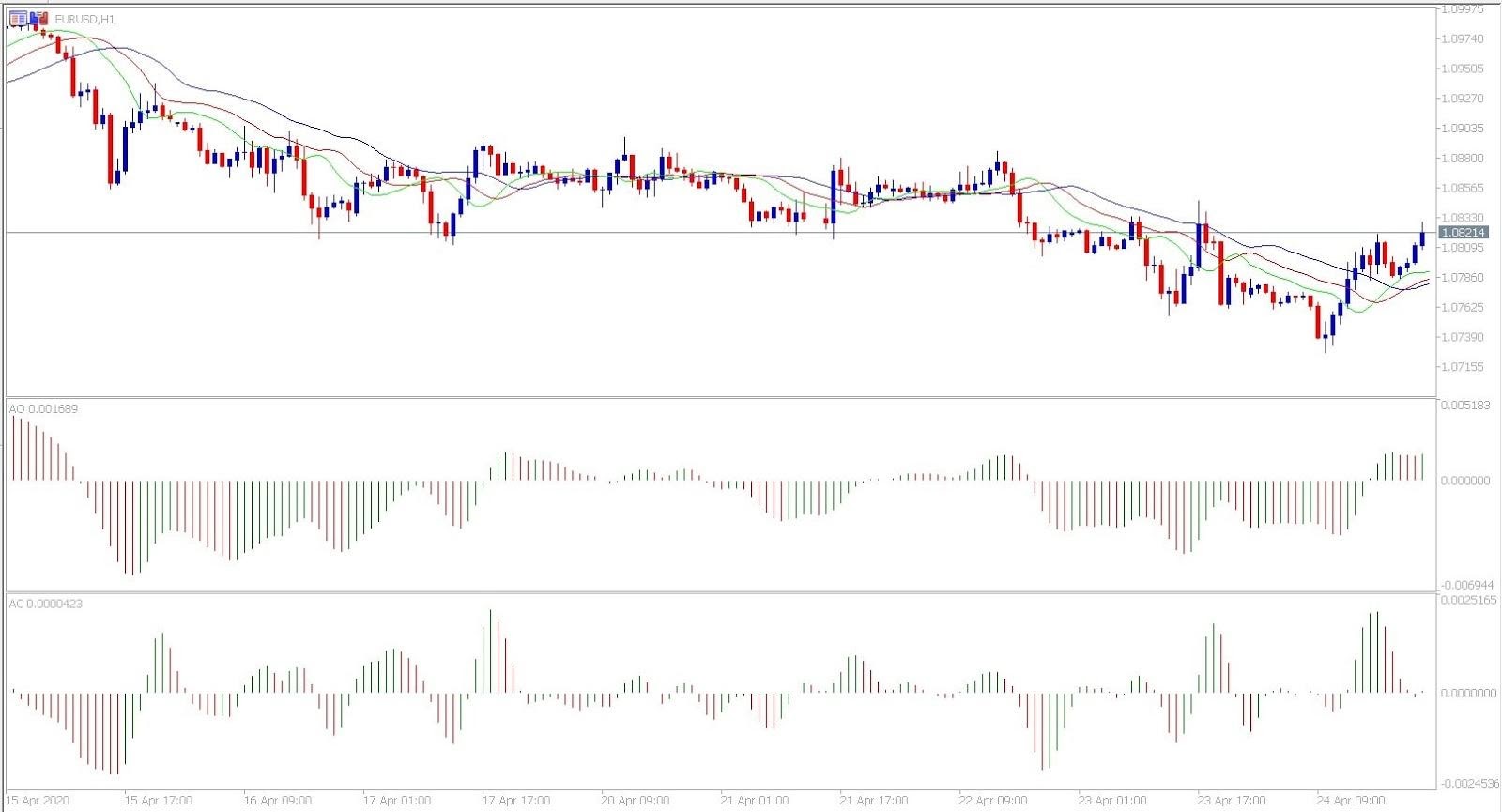Click the 16 Apr 09:00 time label

pos(278,801)
